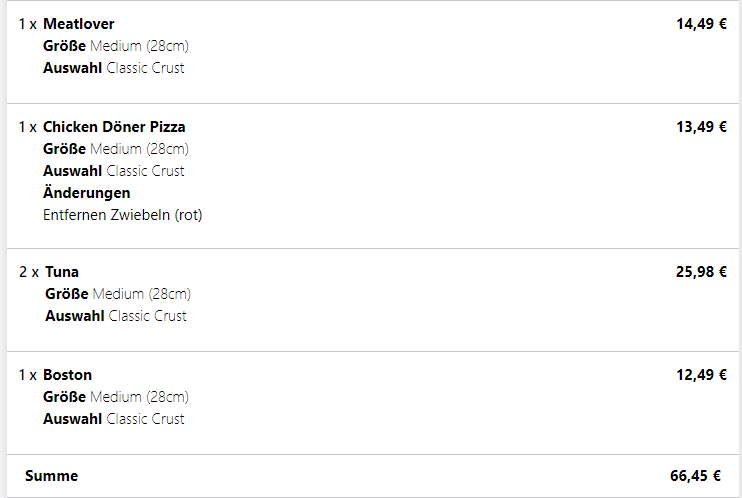Select the Boston price 12,49 €
This screenshot has width=742, height=498.
(x=701, y=375)
